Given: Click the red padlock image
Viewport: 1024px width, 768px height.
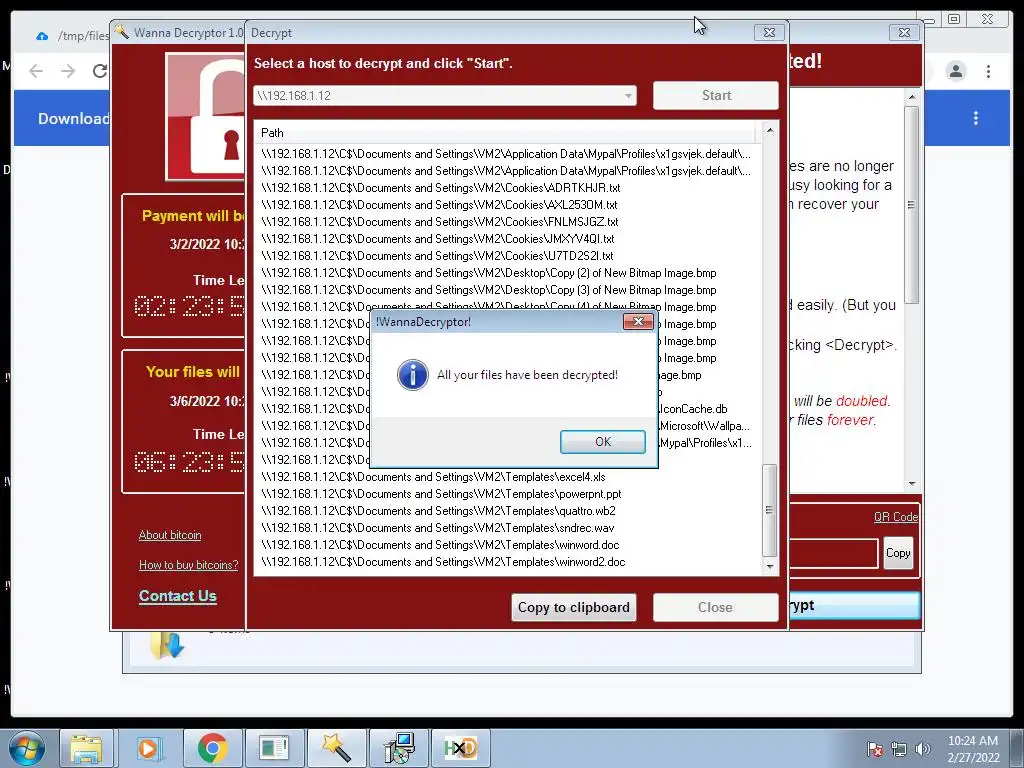Looking at the screenshot, I should click(x=206, y=117).
